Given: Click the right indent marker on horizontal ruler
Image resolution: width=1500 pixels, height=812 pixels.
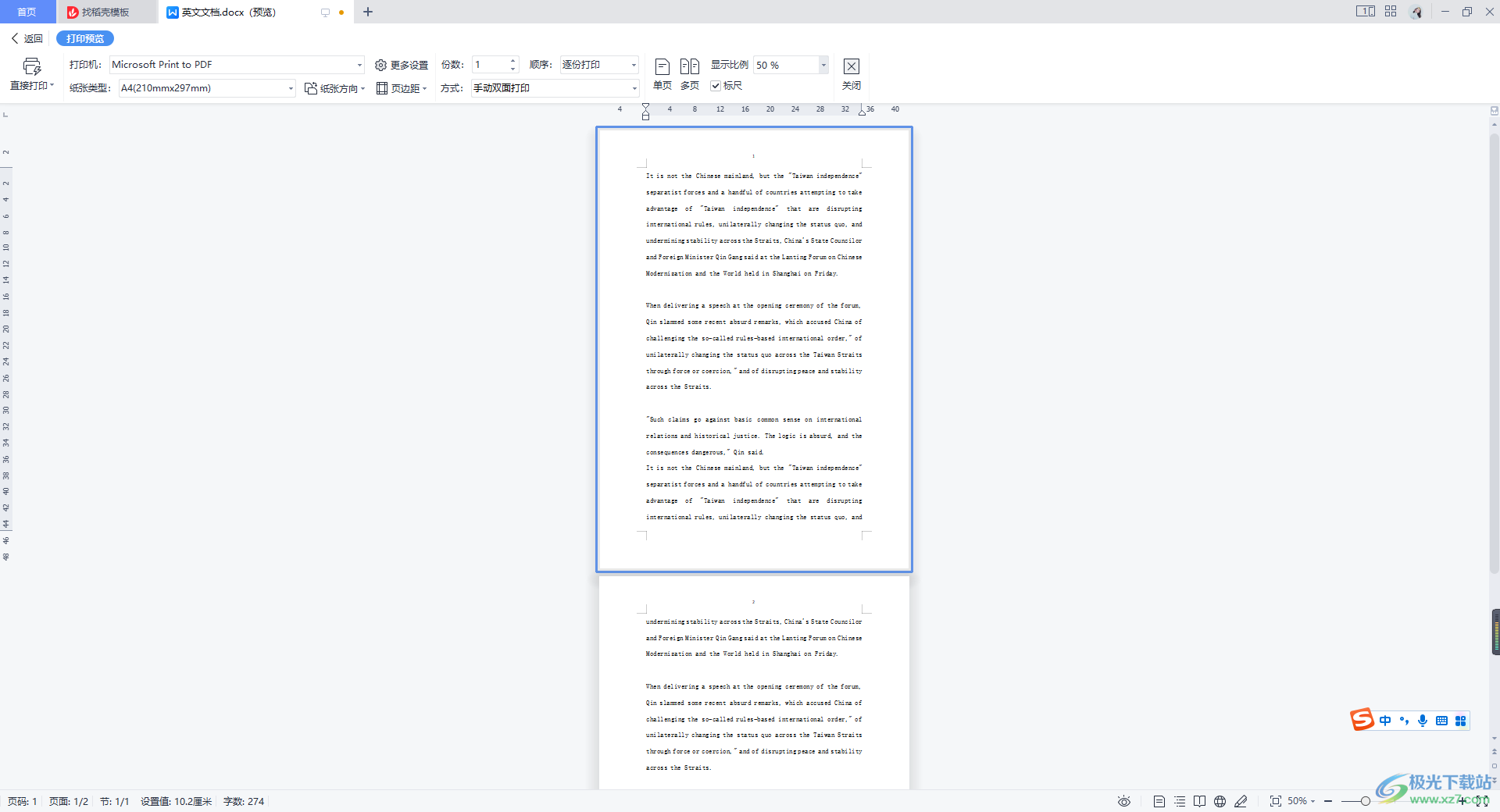Looking at the screenshot, I should click(862, 112).
